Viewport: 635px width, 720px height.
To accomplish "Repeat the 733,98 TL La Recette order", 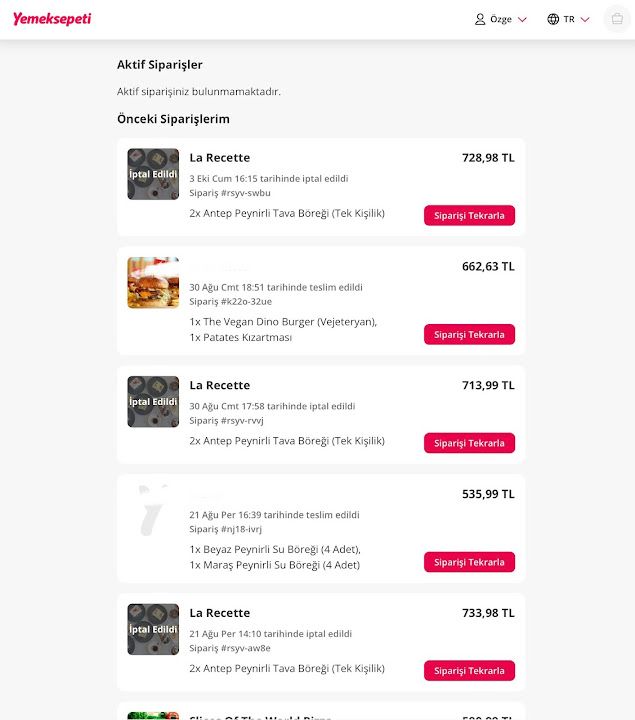I will (469, 670).
